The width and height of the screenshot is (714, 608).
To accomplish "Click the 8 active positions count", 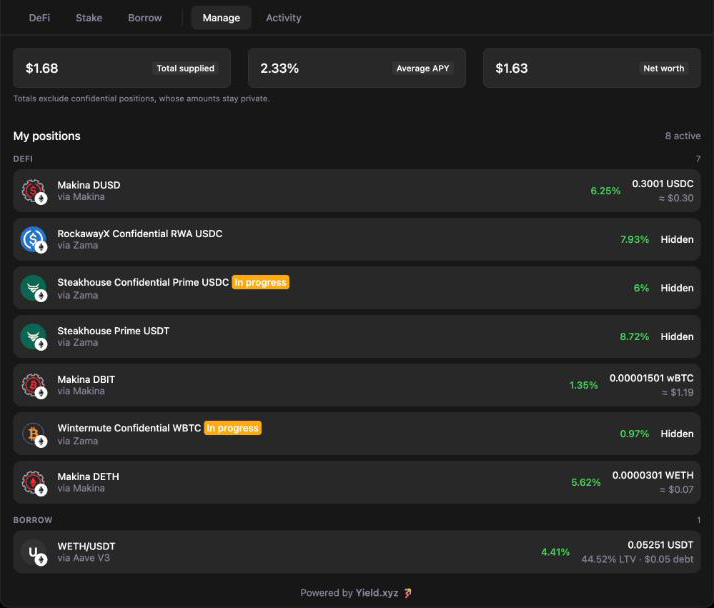I will (683, 136).
